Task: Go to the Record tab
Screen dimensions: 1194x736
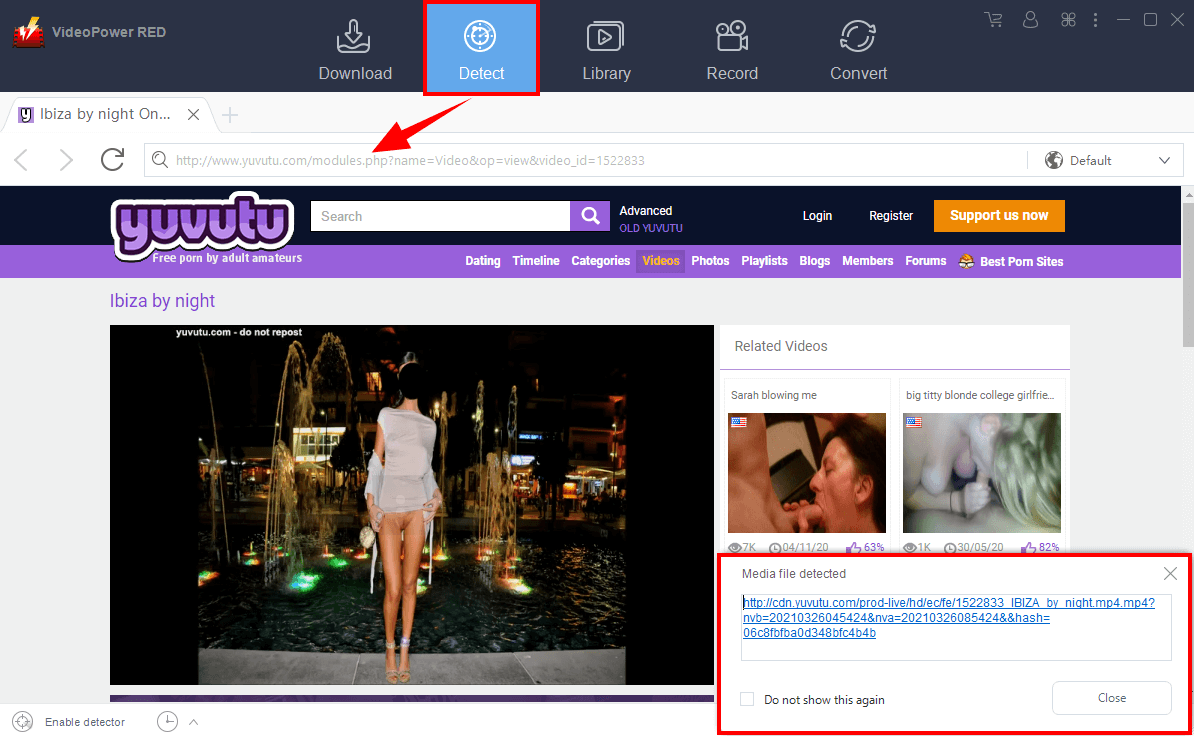Action: (732, 50)
